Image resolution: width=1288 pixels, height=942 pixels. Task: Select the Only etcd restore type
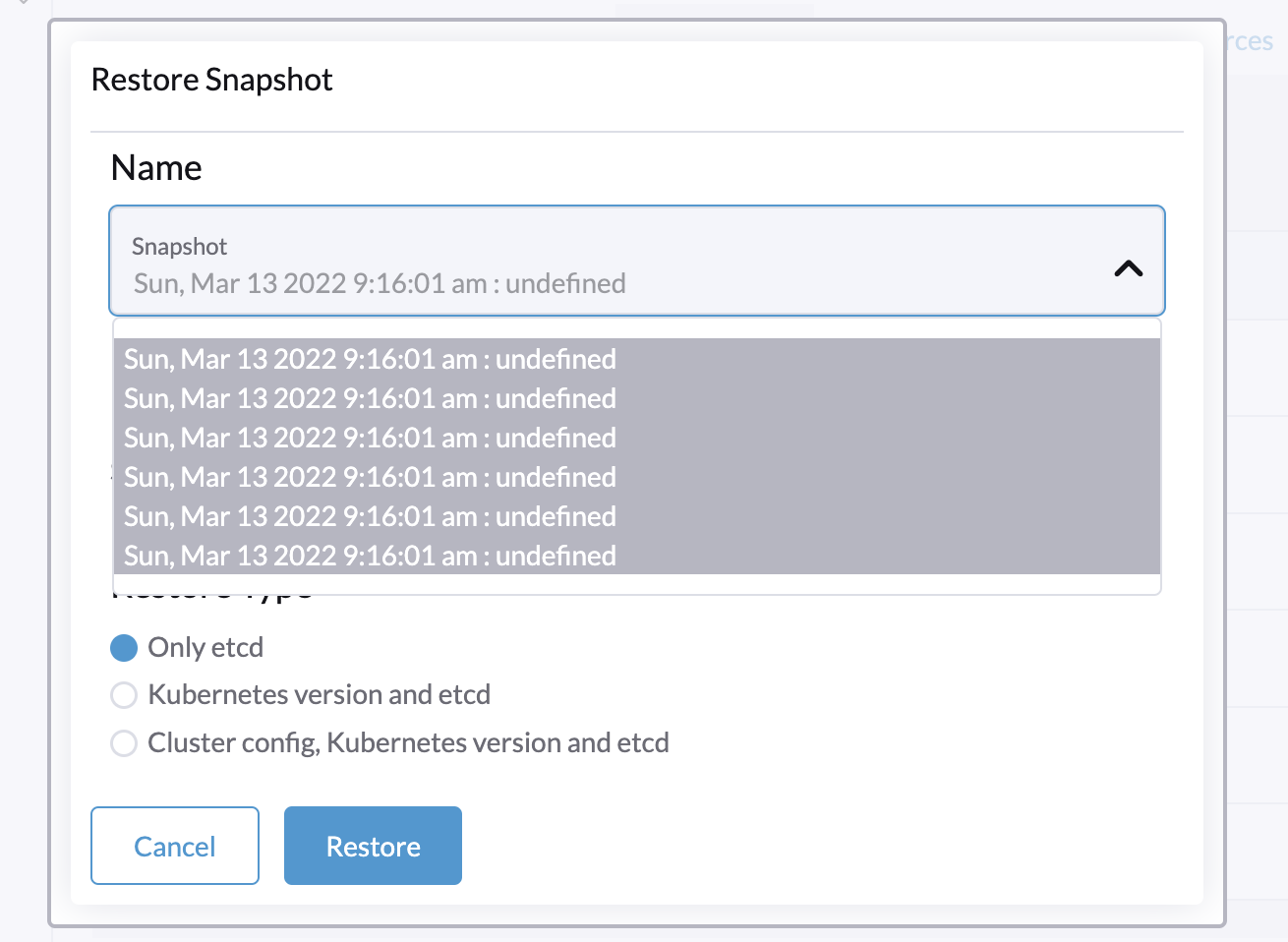click(123, 647)
